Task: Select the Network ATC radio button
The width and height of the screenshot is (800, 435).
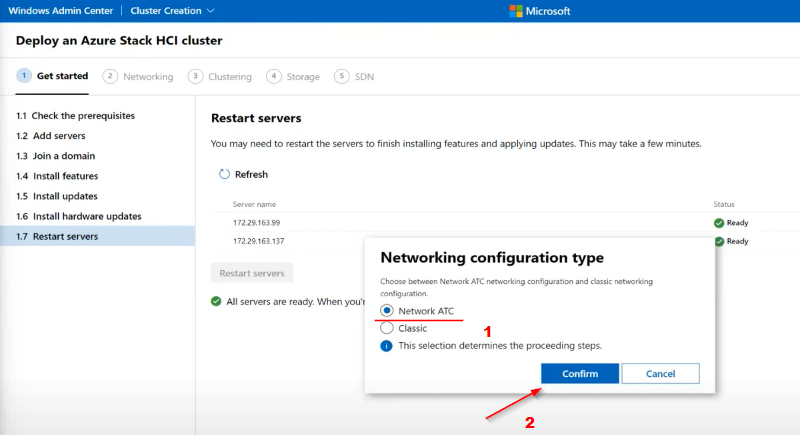Action: click(x=387, y=311)
